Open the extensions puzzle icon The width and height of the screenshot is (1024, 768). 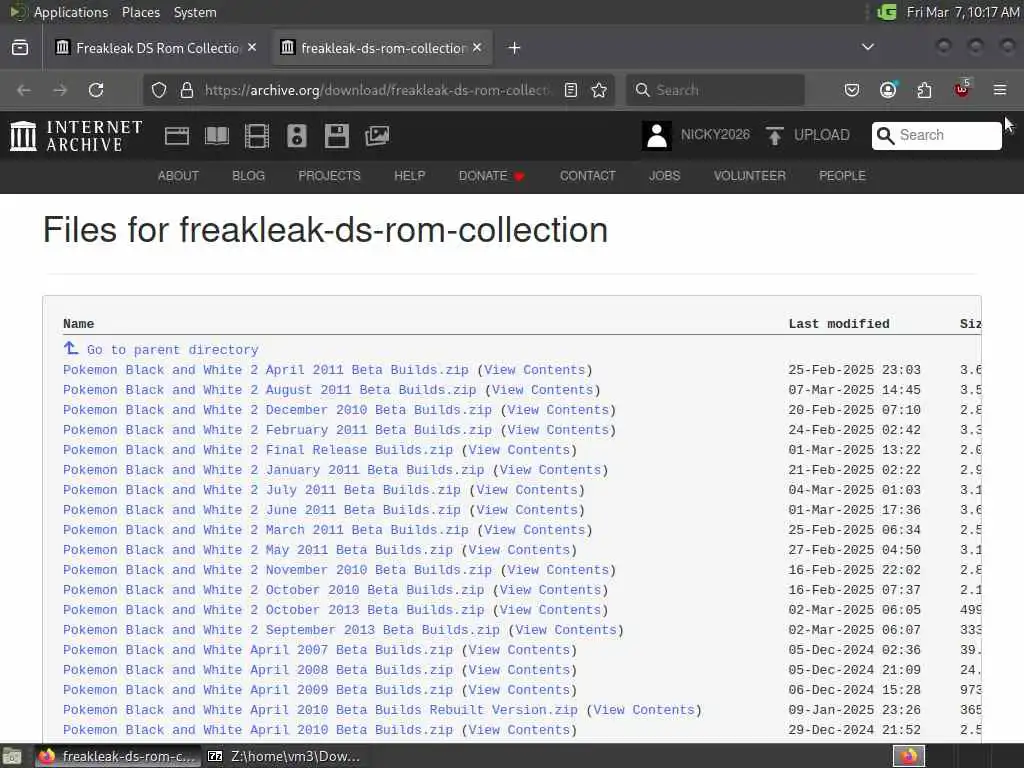924,90
